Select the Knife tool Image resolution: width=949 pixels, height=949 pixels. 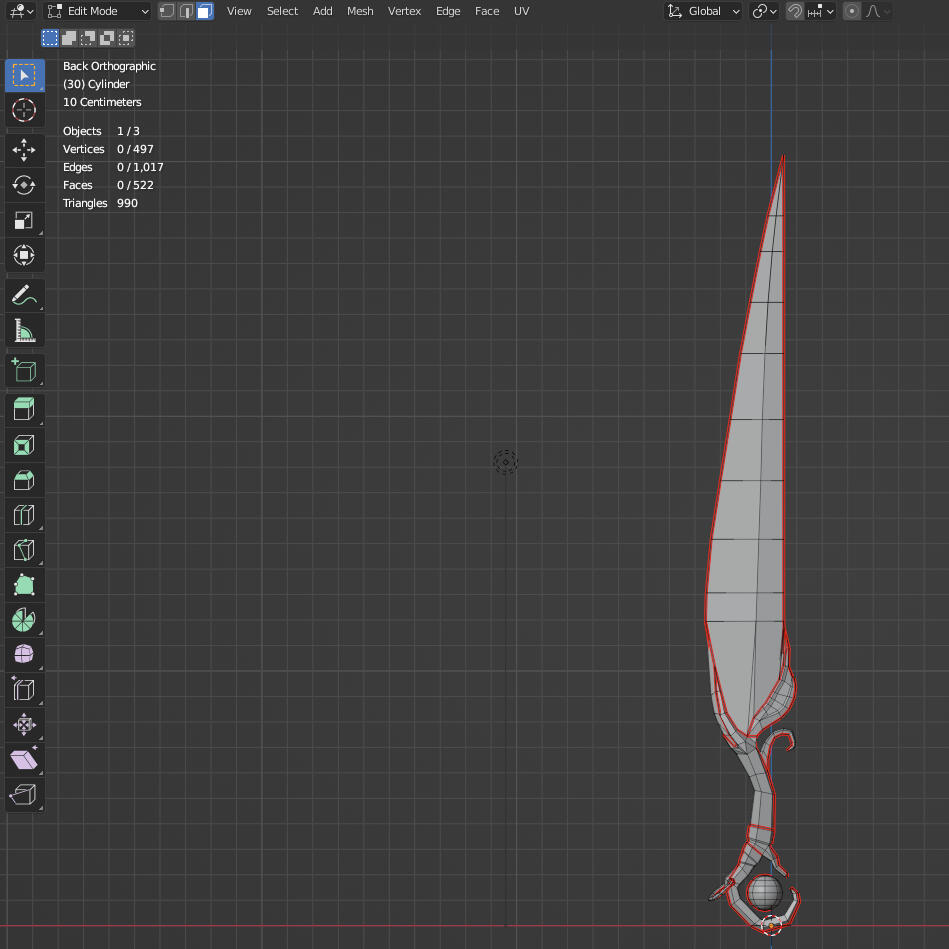24,550
